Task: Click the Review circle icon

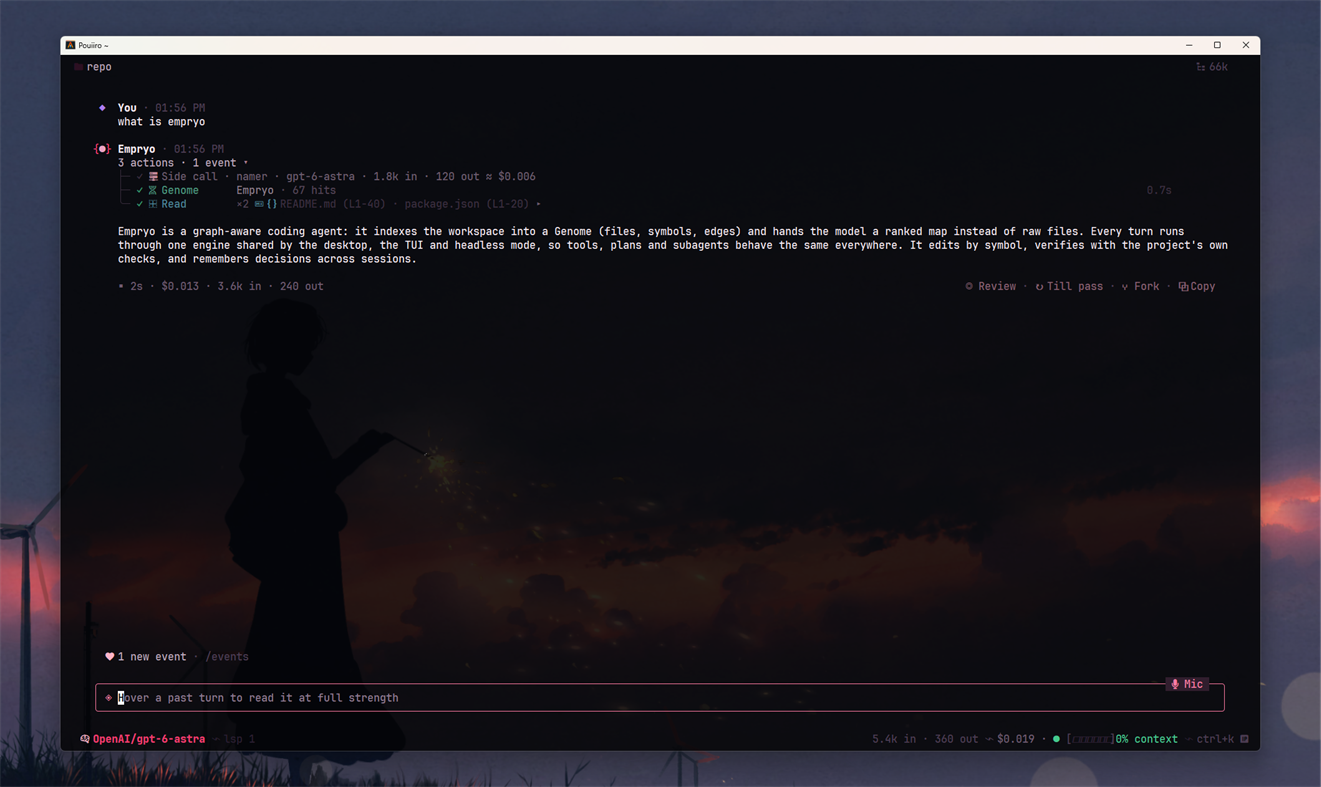Action: [x=969, y=286]
